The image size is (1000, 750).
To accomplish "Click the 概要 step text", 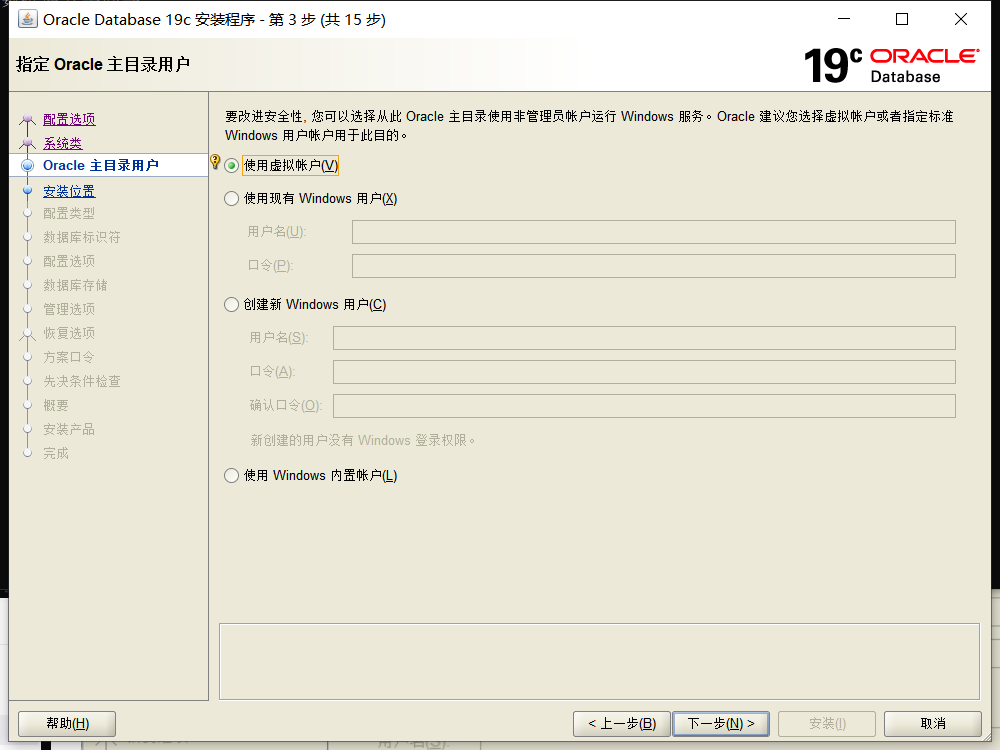I will point(56,406).
